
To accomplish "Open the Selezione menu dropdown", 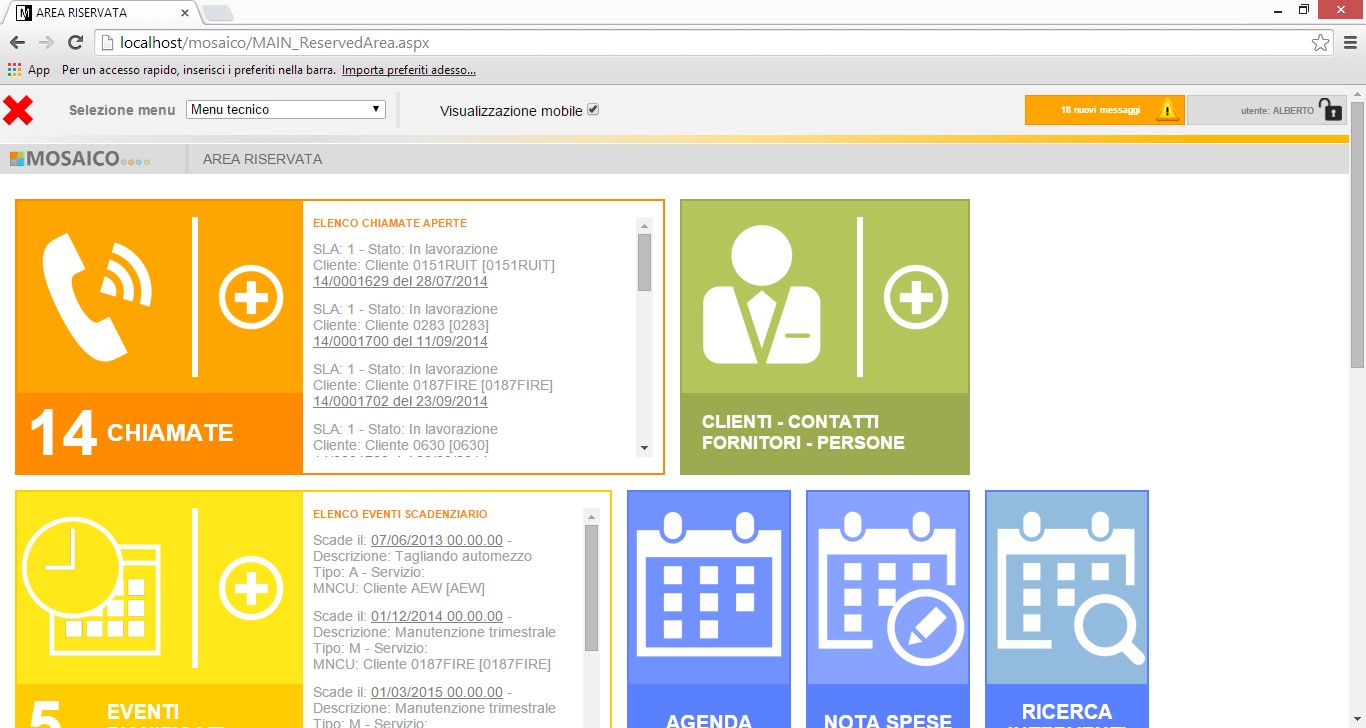I will [x=286, y=109].
